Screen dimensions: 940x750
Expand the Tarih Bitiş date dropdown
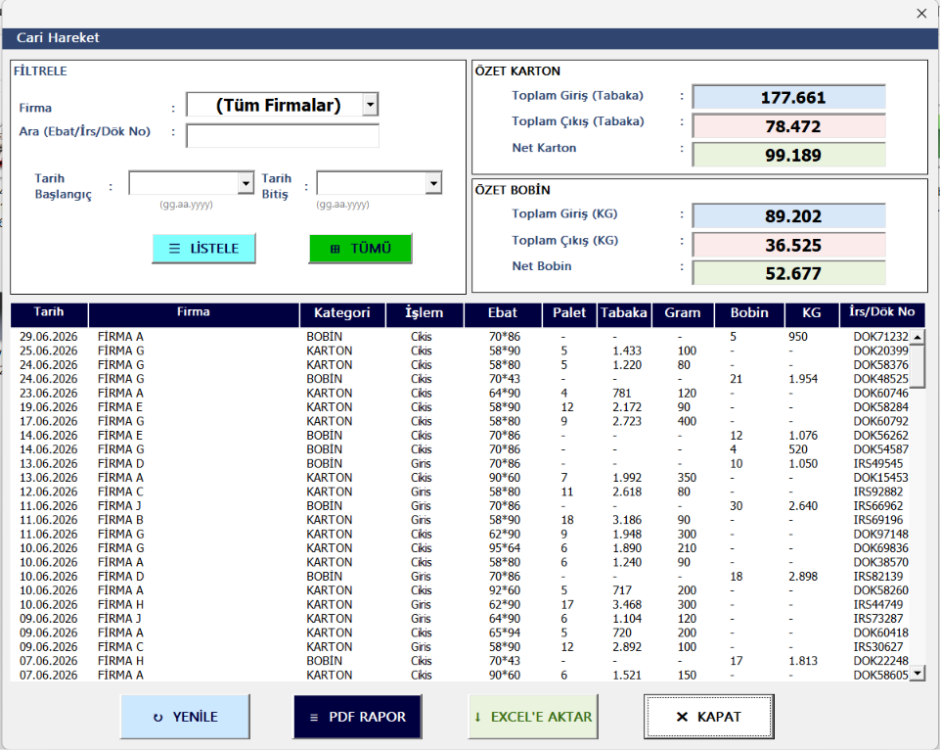[x=433, y=183]
